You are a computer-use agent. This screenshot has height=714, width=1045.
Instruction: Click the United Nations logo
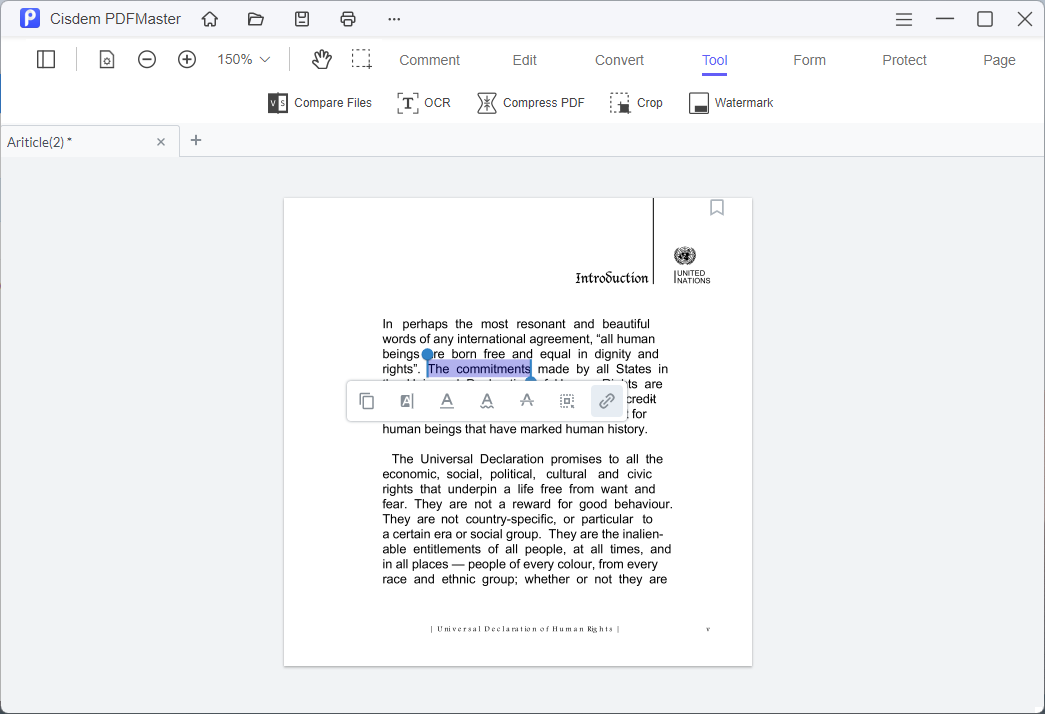pos(691,265)
